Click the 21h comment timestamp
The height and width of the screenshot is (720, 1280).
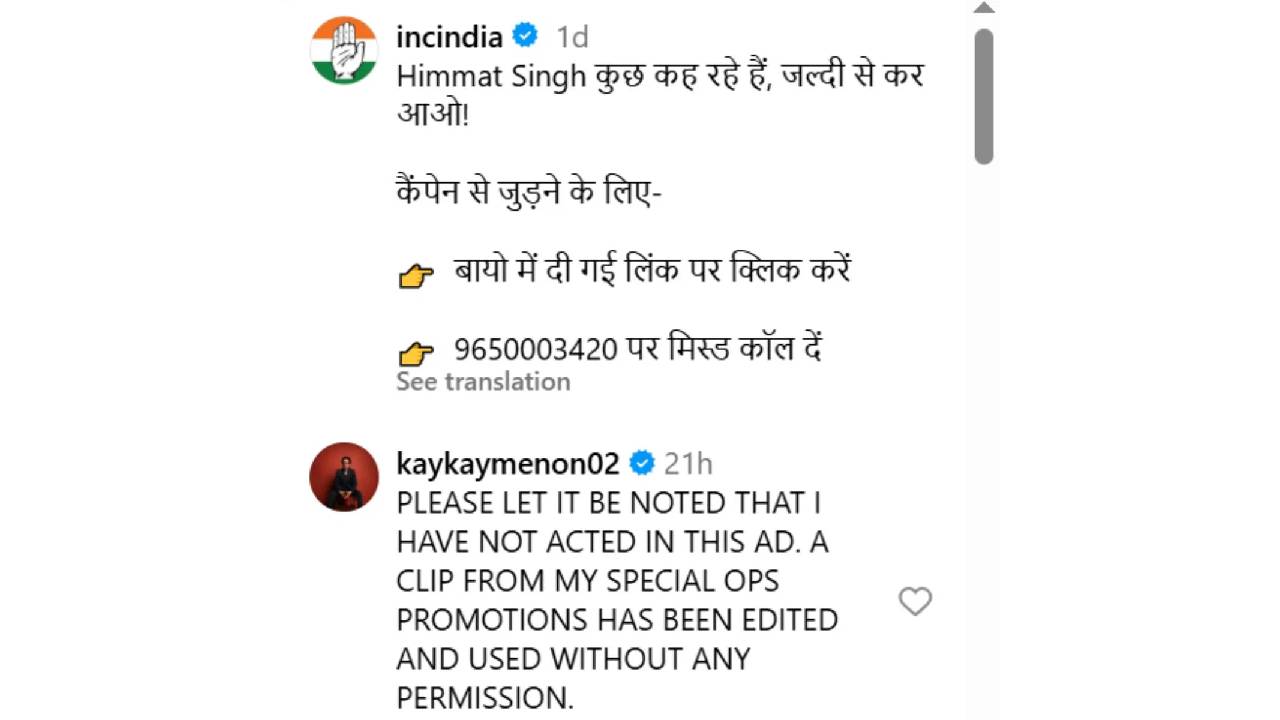pyautogui.click(x=688, y=464)
